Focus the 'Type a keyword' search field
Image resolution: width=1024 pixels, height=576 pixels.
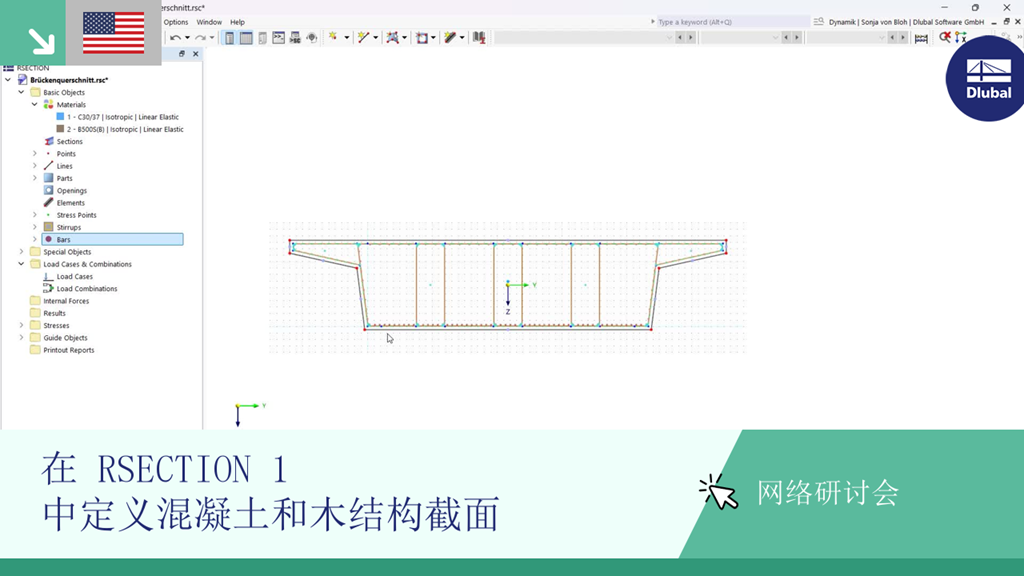click(731, 22)
